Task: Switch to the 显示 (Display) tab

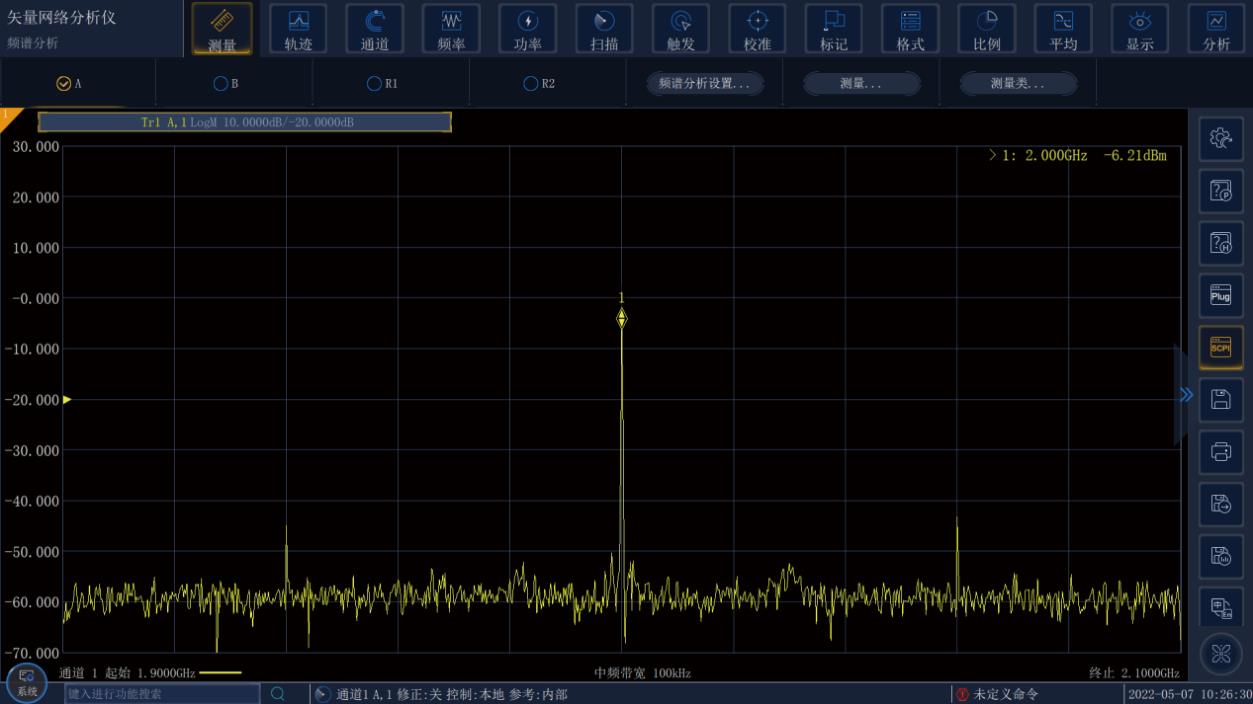Action: [1140, 29]
